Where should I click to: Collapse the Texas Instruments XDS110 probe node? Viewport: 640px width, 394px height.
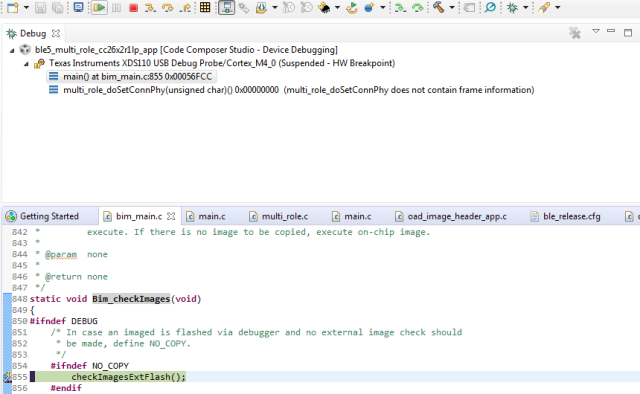tap(26, 64)
